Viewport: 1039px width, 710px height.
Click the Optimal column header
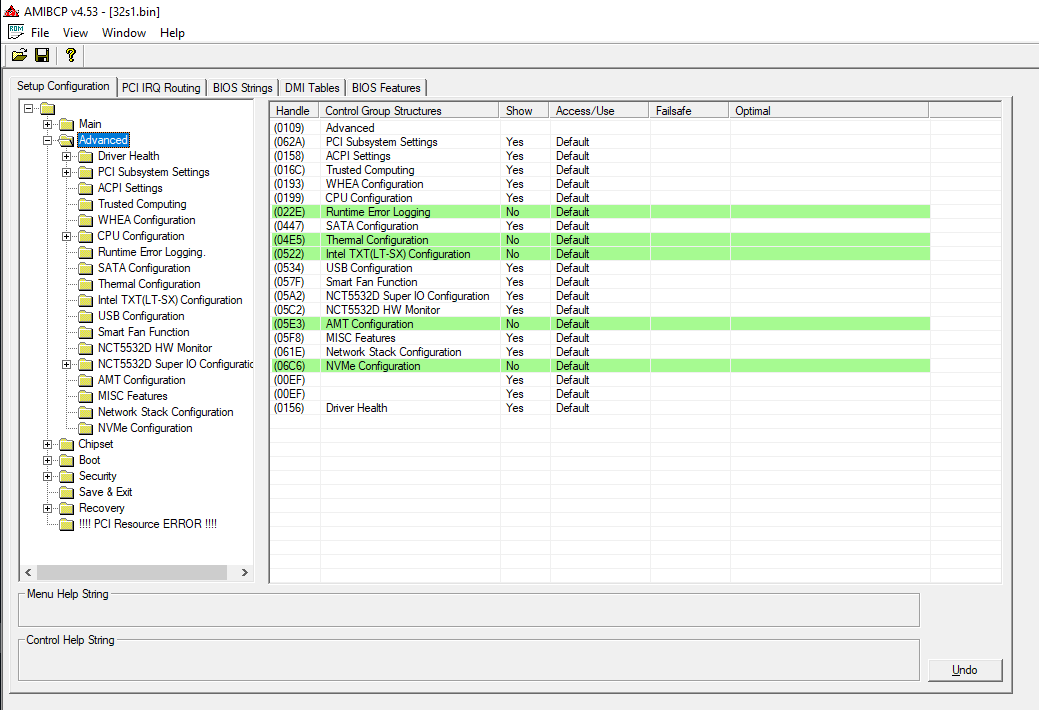click(x=828, y=111)
